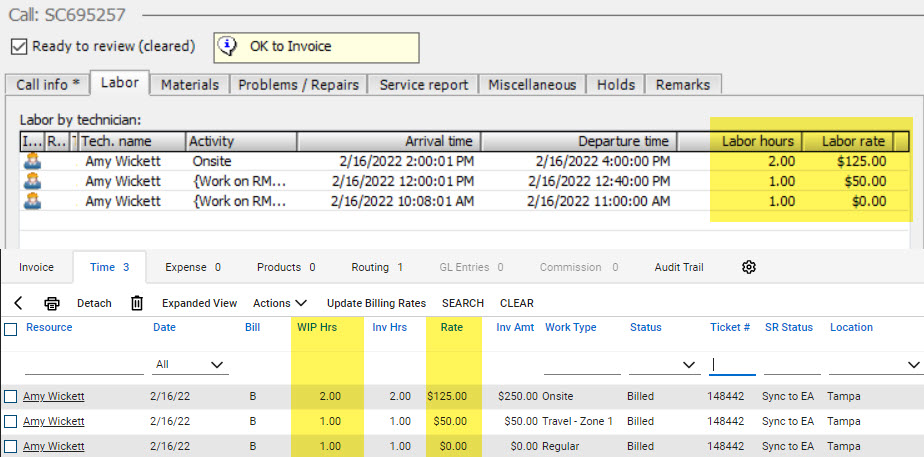
Task: Click Update Billing Rates button
Action: [x=377, y=303]
